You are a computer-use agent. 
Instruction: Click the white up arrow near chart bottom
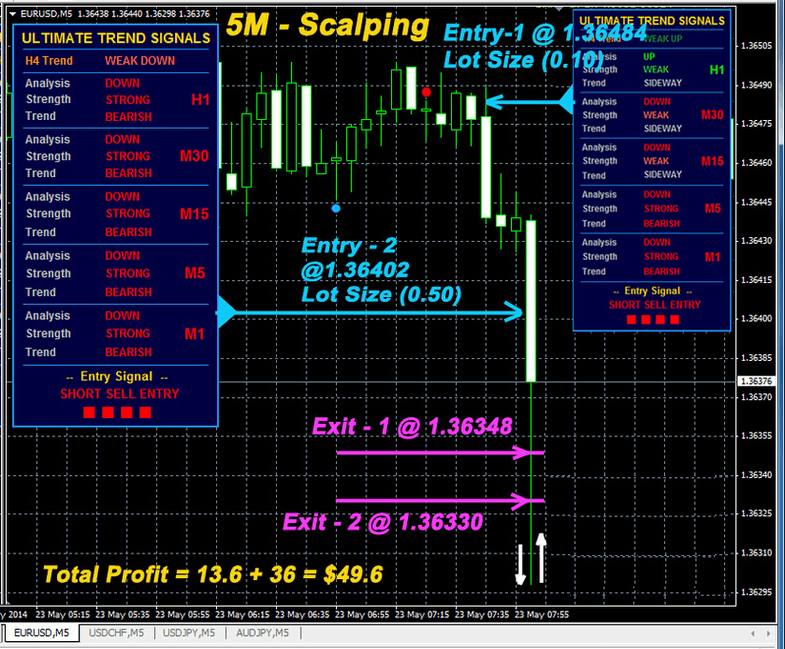tap(541, 558)
